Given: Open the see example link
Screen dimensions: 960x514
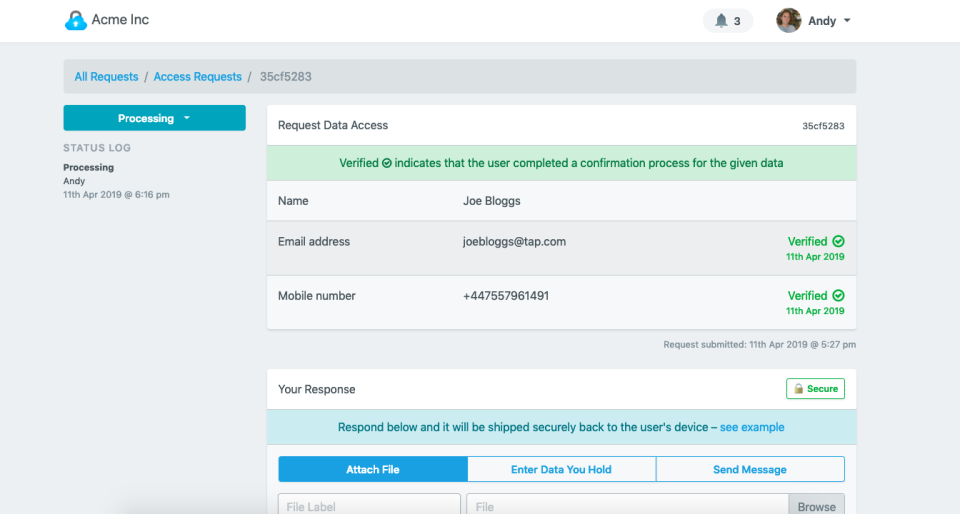Looking at the screenshot, I should point(752,427).
